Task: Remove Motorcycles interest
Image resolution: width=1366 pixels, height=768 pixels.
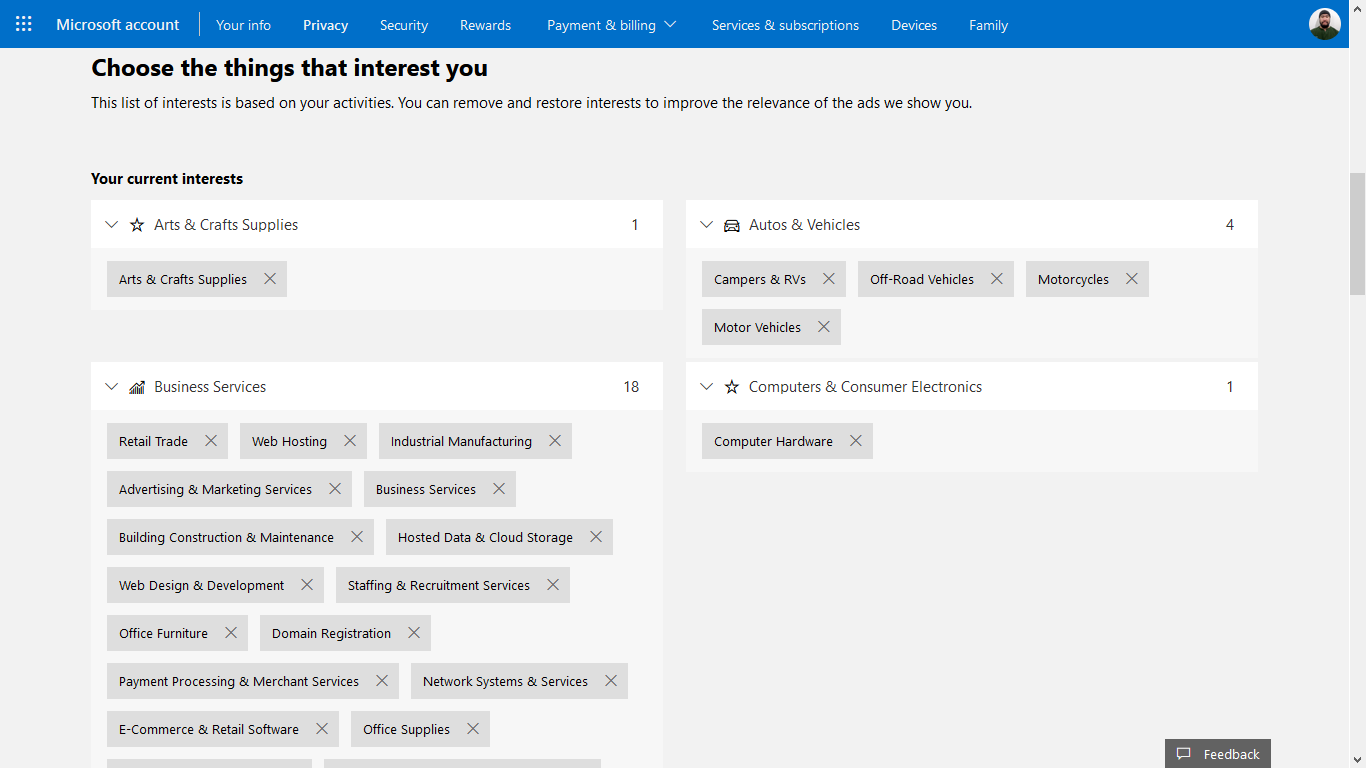Action: (1132, 279)
